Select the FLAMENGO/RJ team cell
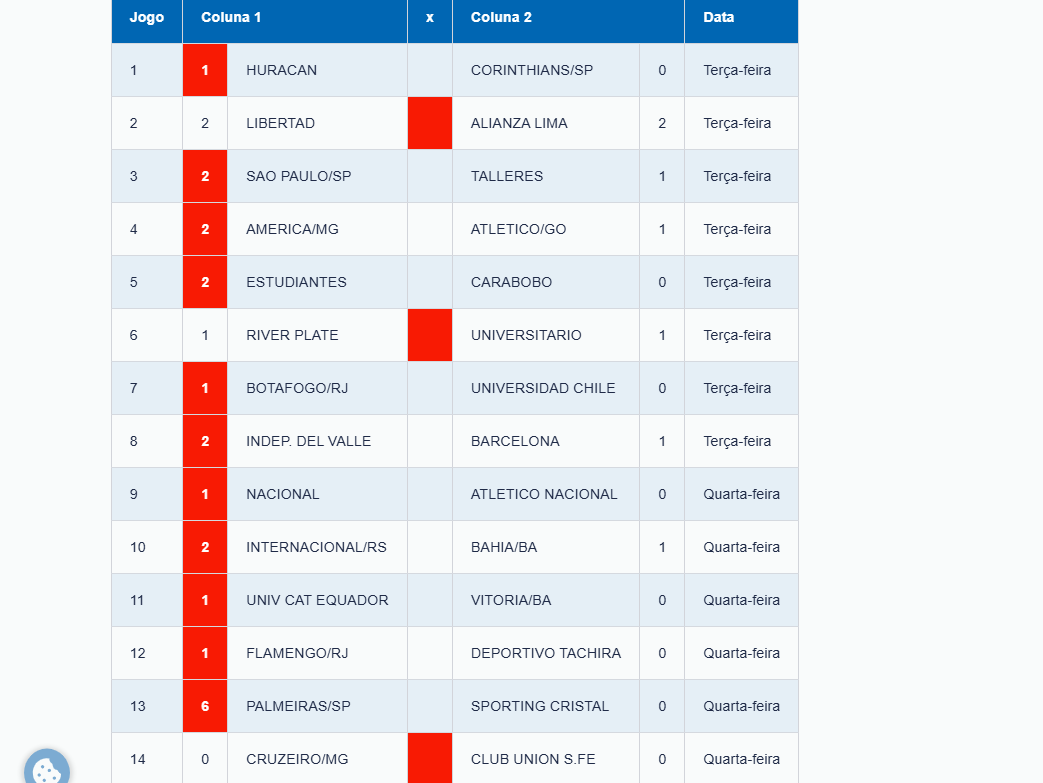The height and width of the screenshot is (783, 1043). pos(317,653)
